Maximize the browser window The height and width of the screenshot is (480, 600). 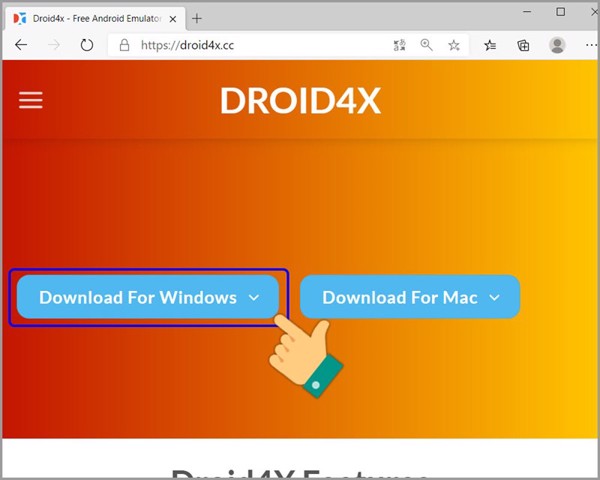coord(561,12)
